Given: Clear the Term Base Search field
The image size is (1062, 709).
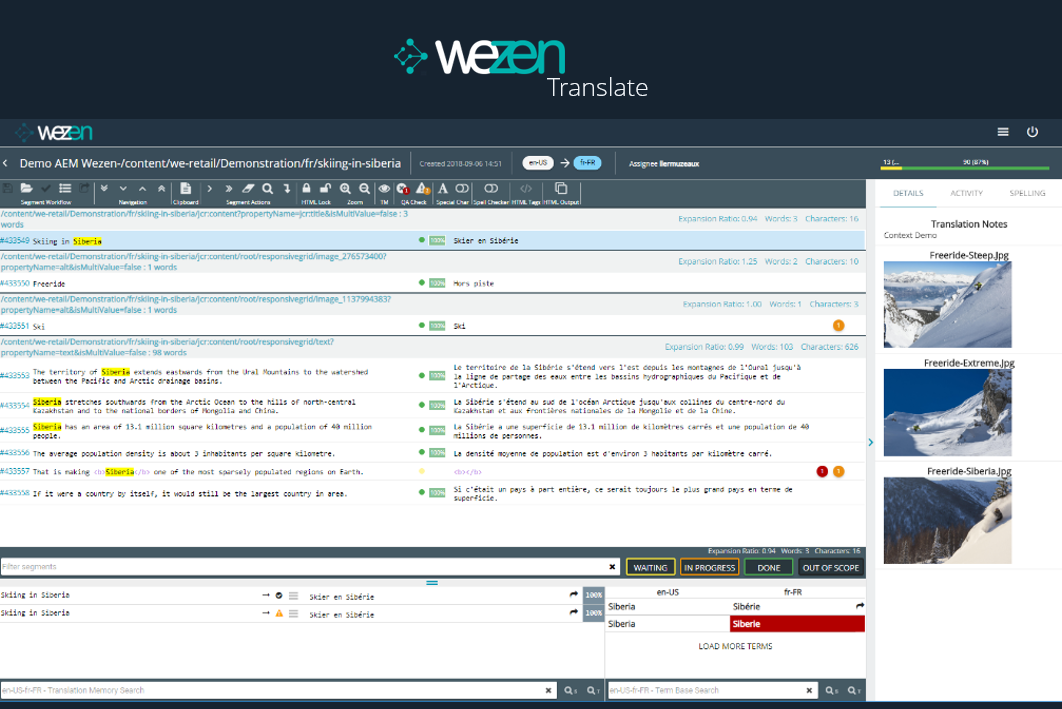Looking at the screenshot, I should 809,690.
